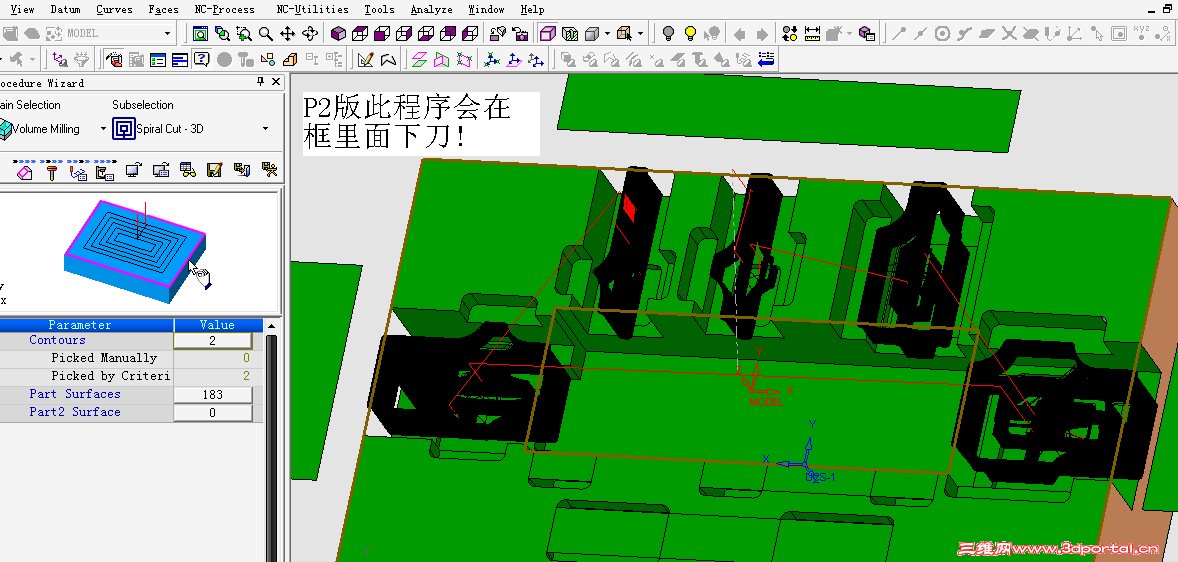
Task: Open the Analyze menu
Action: [x=432, y=10]
